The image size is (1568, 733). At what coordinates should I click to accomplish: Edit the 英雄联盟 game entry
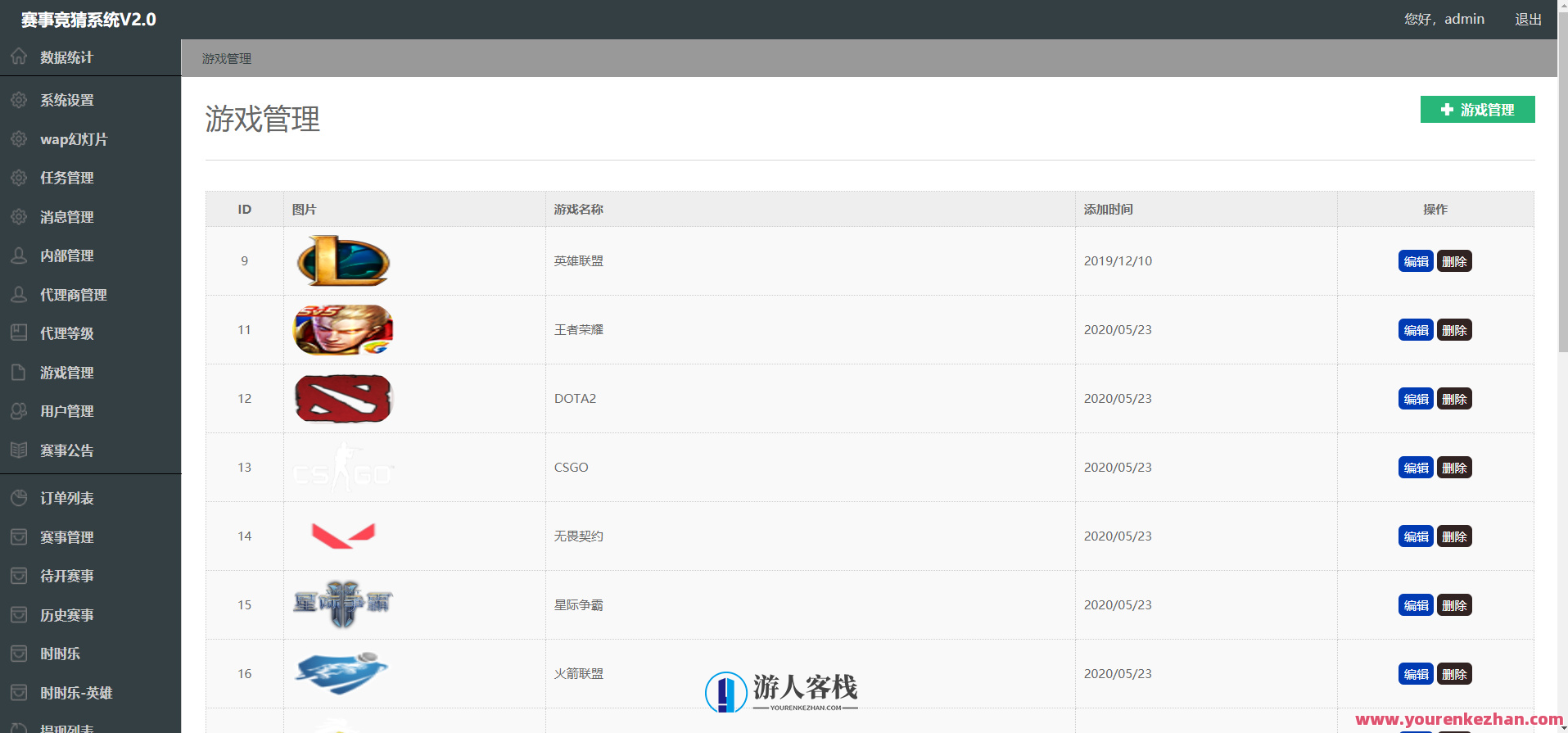tap(1415, 261)
